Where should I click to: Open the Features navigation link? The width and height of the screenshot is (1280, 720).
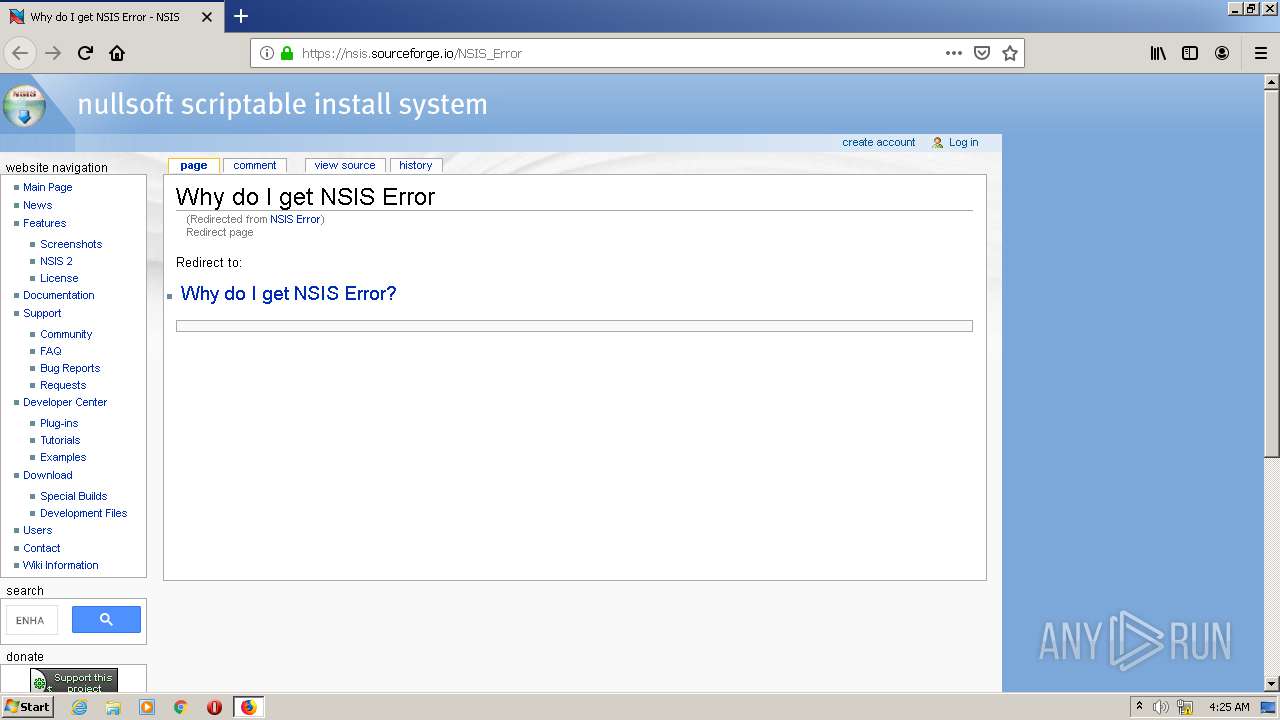click(x=44, y=223)
